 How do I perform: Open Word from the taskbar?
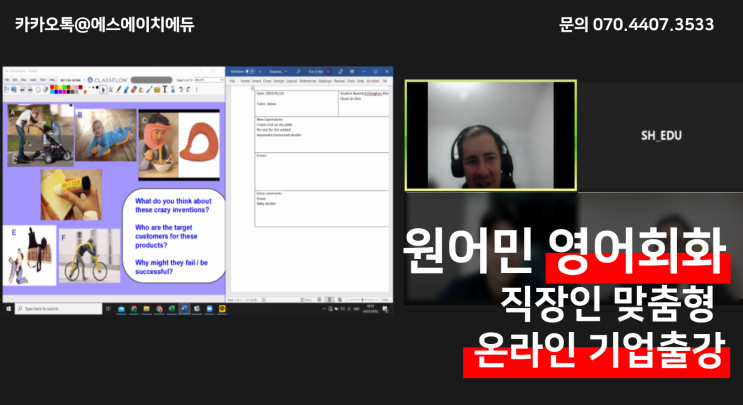tap(184, 308)
